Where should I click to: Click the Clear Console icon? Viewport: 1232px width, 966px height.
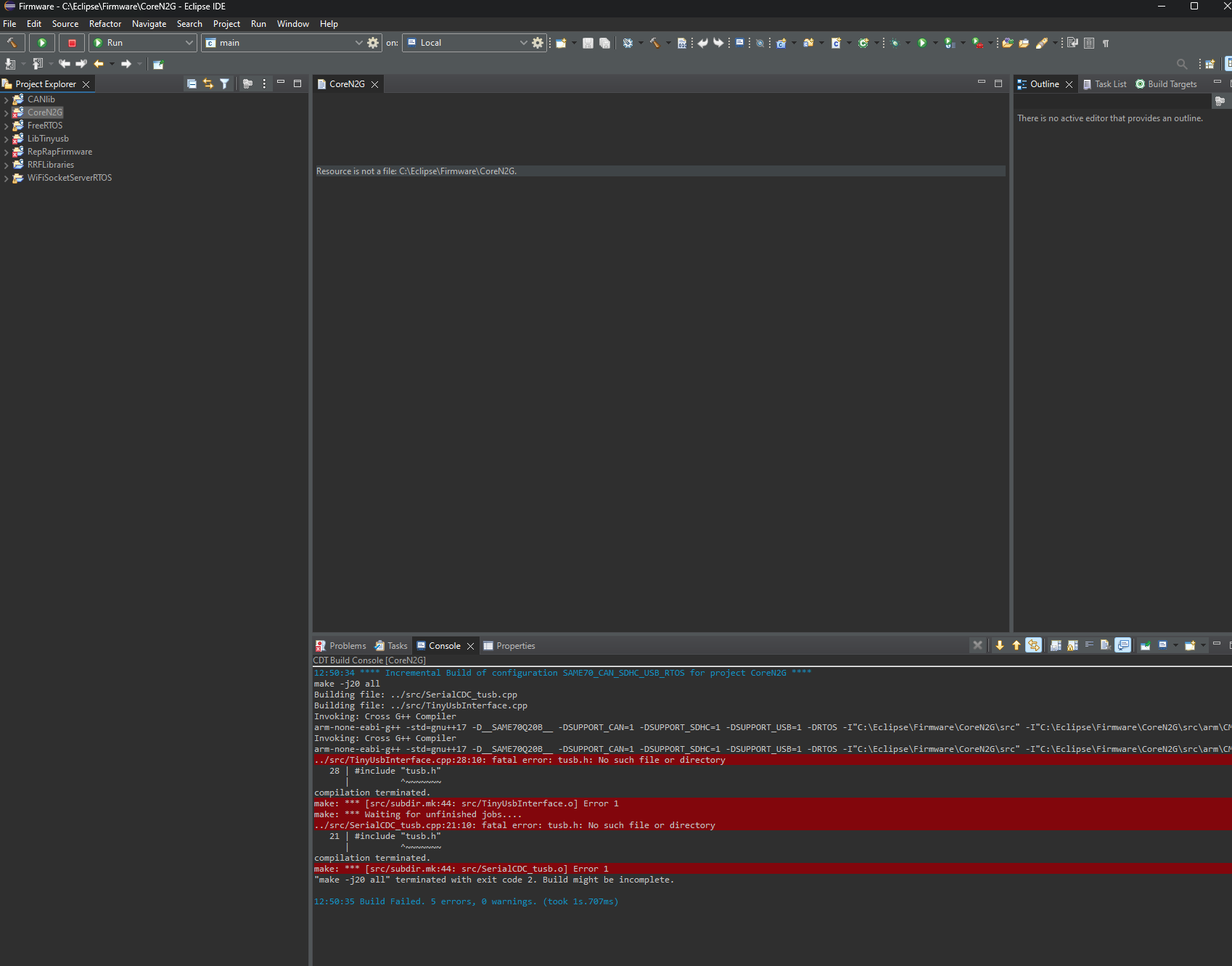1106,645
